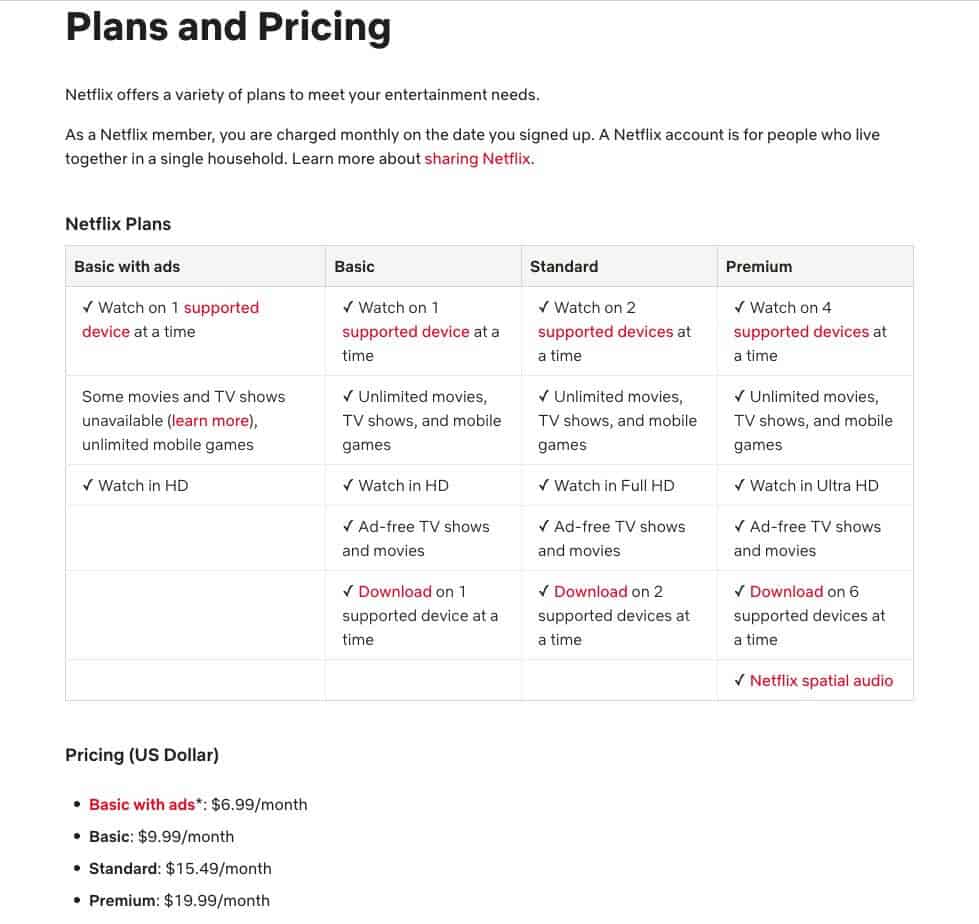Open supported devices link under Standard plan

tap(606, 332)
